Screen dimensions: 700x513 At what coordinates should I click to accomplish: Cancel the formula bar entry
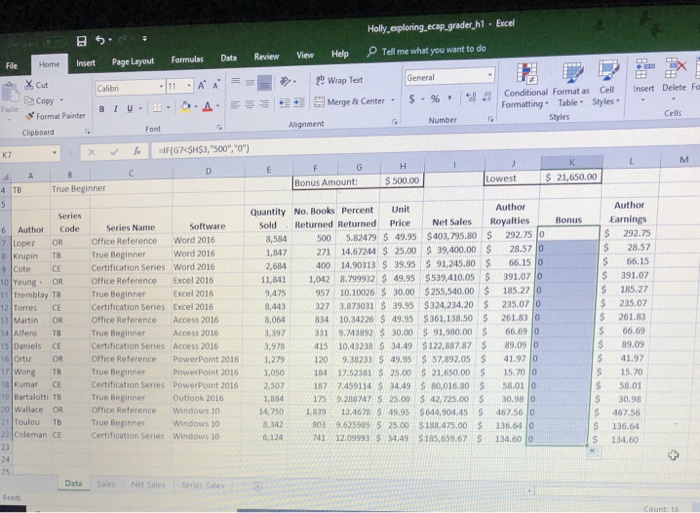point(92,152)
